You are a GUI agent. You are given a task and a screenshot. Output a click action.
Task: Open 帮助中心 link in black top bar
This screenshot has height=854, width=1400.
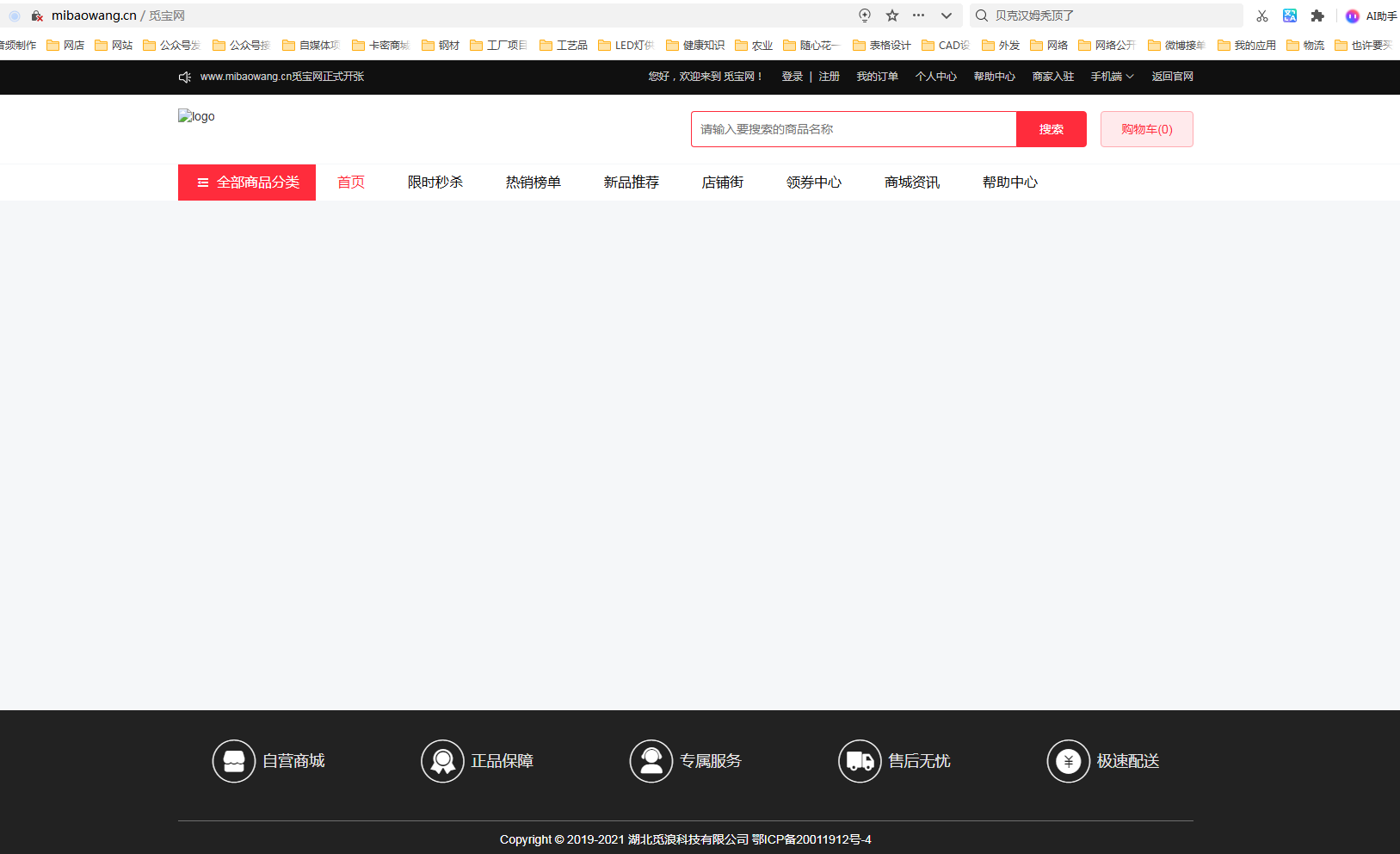pyautogui.click(x=994, y=77)
